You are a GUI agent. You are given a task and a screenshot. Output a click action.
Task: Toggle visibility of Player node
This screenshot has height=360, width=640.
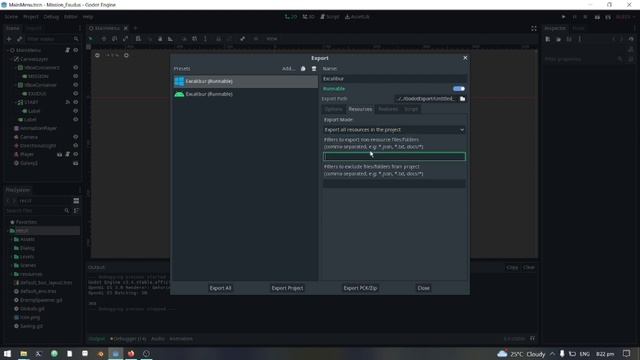click(76, 154)
